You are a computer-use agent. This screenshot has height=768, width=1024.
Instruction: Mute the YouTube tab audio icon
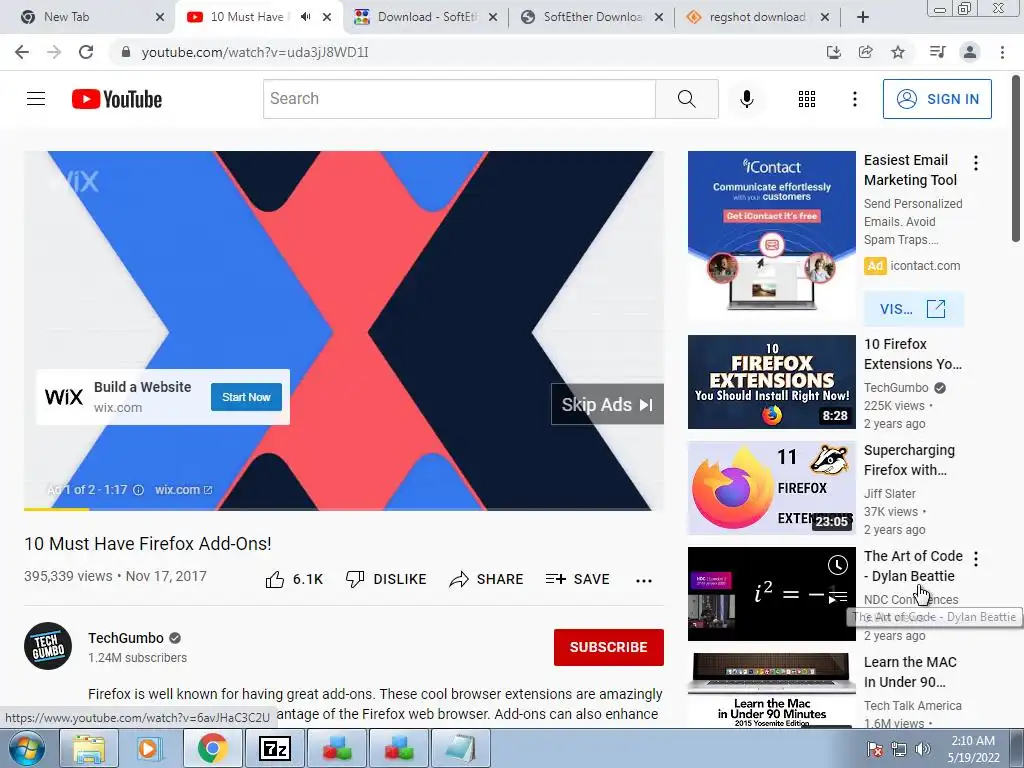305,17
